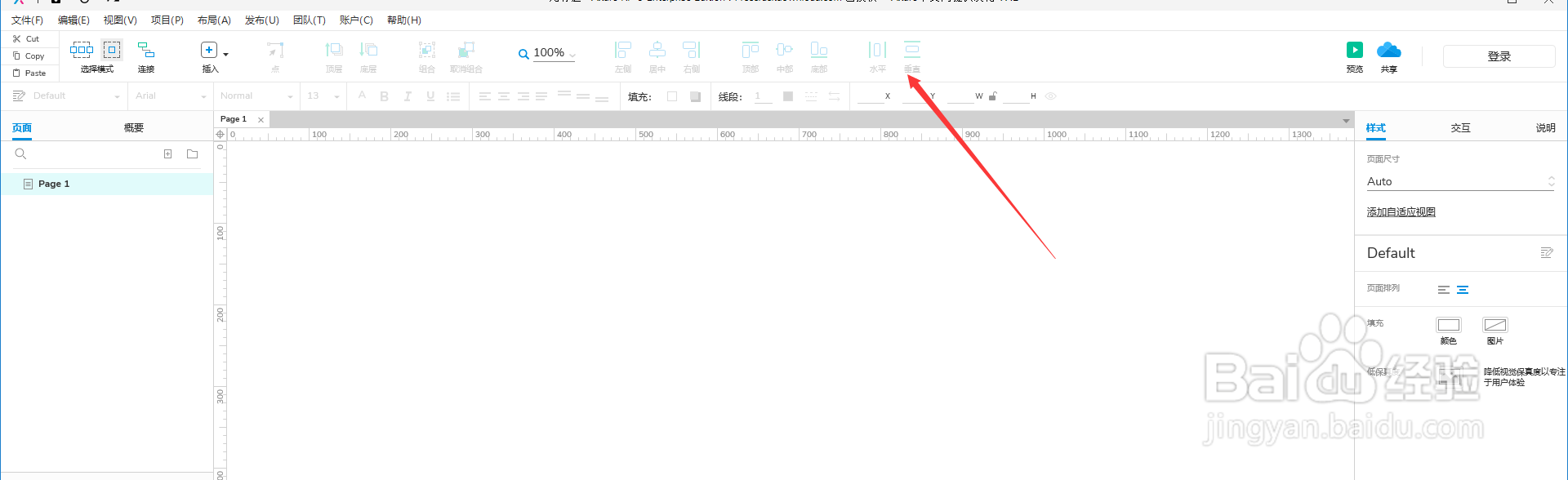Switch to the 说明 notes tab

point(1546,127)
